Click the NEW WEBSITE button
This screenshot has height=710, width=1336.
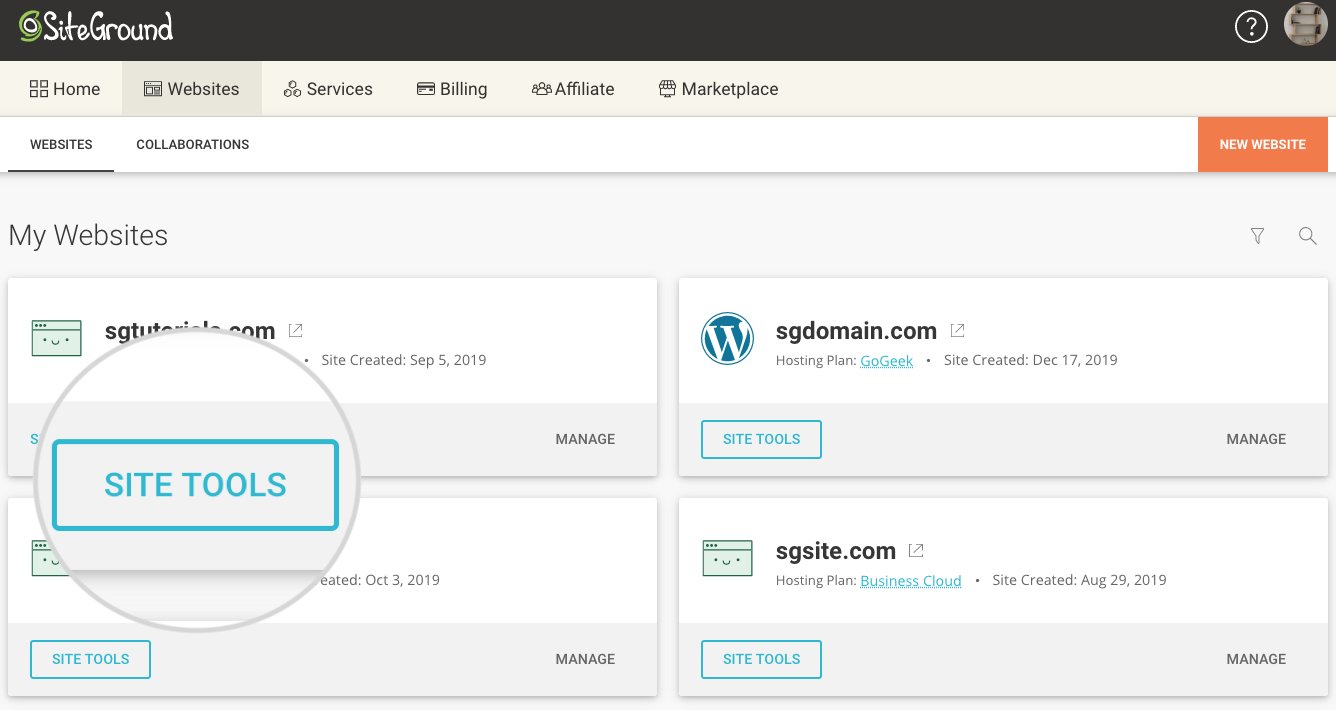tap(1263, 145)
